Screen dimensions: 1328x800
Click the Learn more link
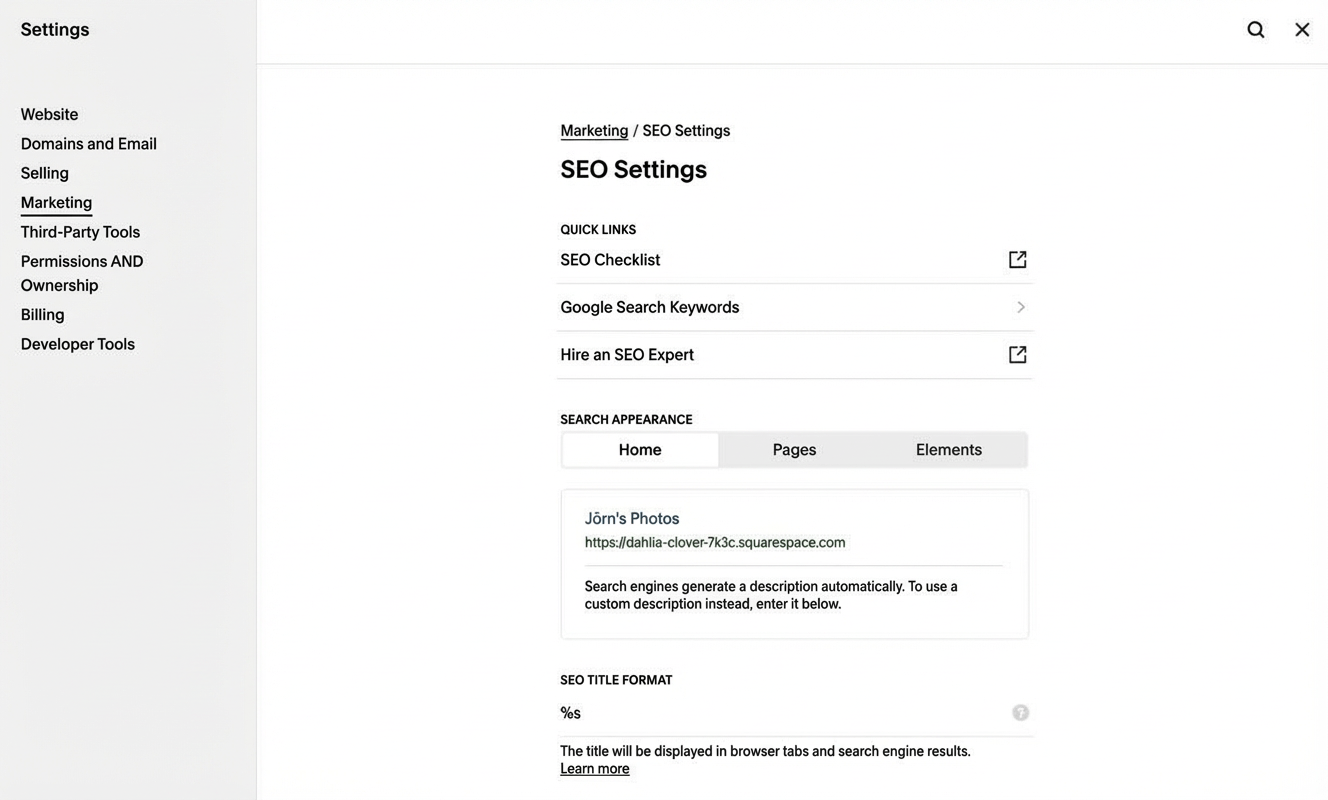click(594, 766)
